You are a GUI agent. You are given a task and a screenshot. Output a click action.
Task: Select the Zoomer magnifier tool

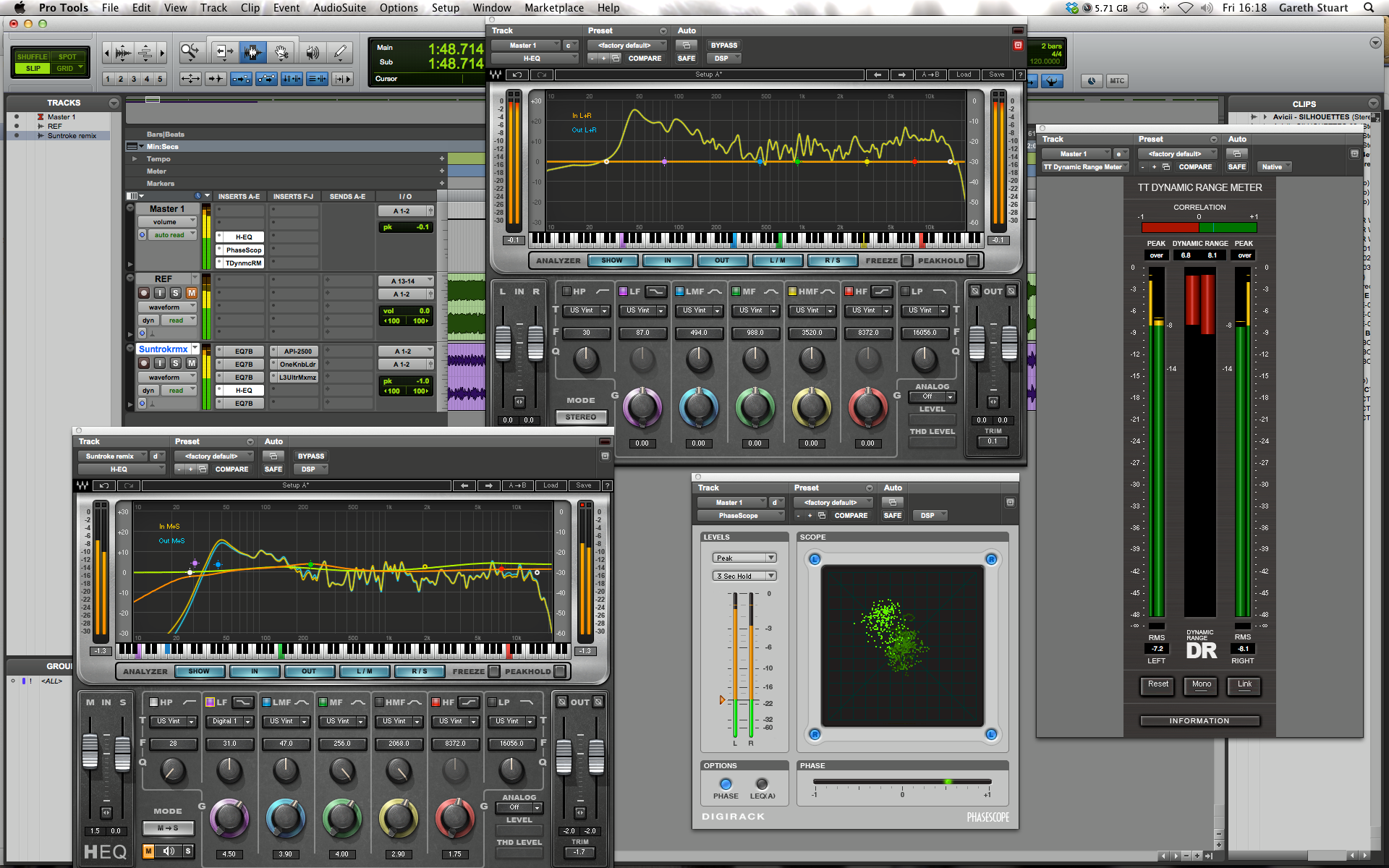coord(190,52)
